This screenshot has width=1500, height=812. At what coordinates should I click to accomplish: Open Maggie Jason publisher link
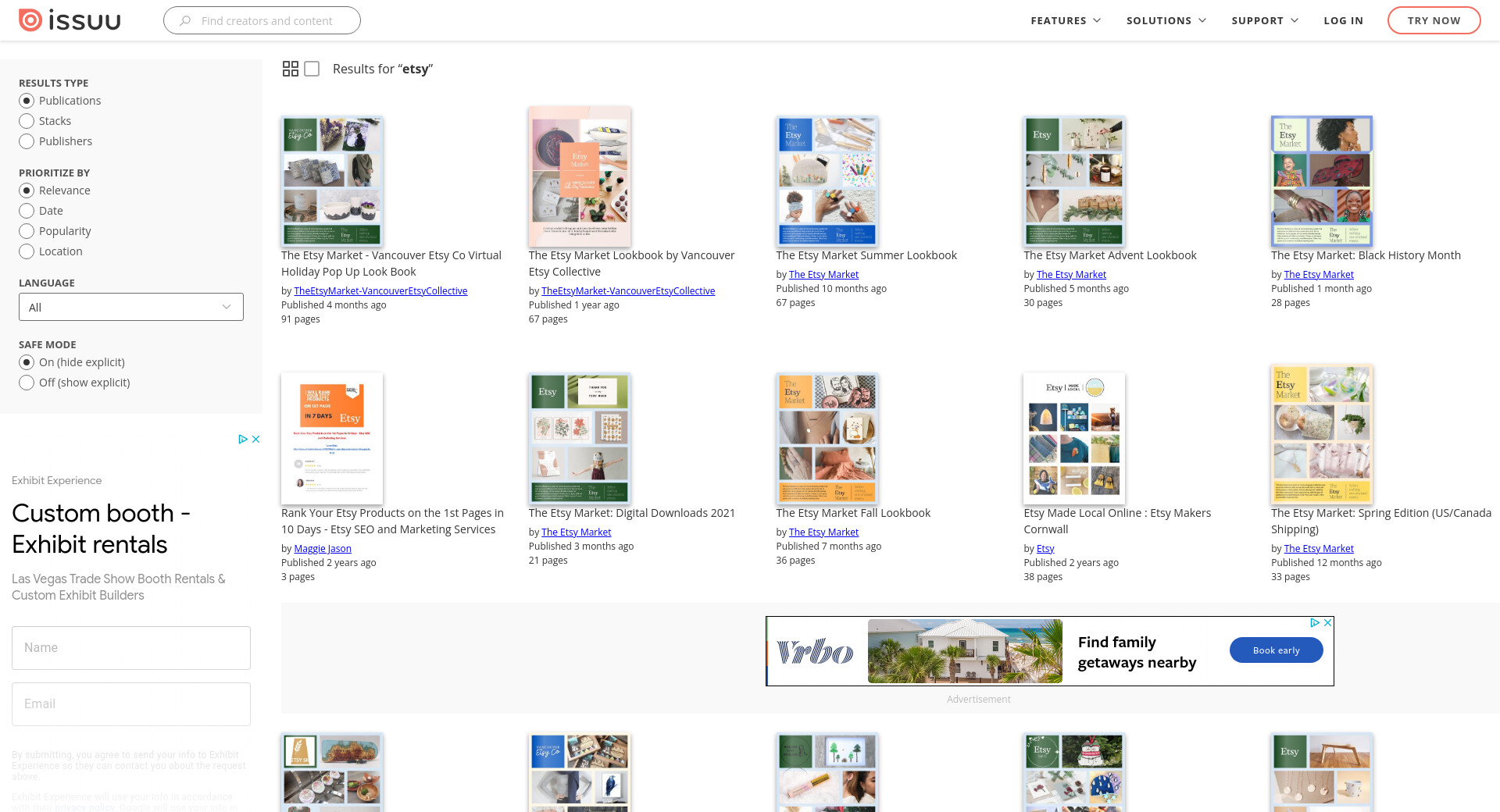point(323,549)
